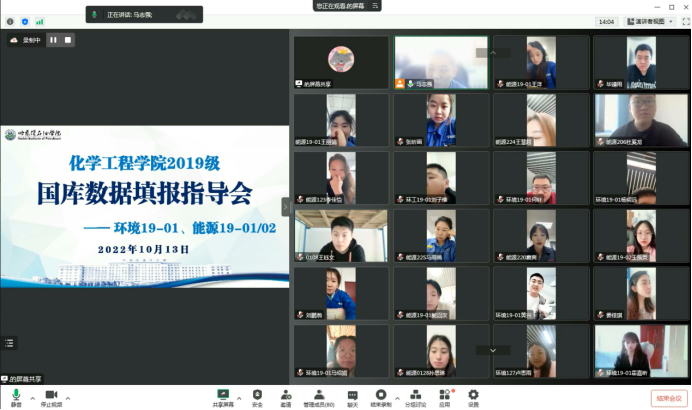692x410 pixels.
Task: Check the green network signal bars icon
Action: click(40, 22)
